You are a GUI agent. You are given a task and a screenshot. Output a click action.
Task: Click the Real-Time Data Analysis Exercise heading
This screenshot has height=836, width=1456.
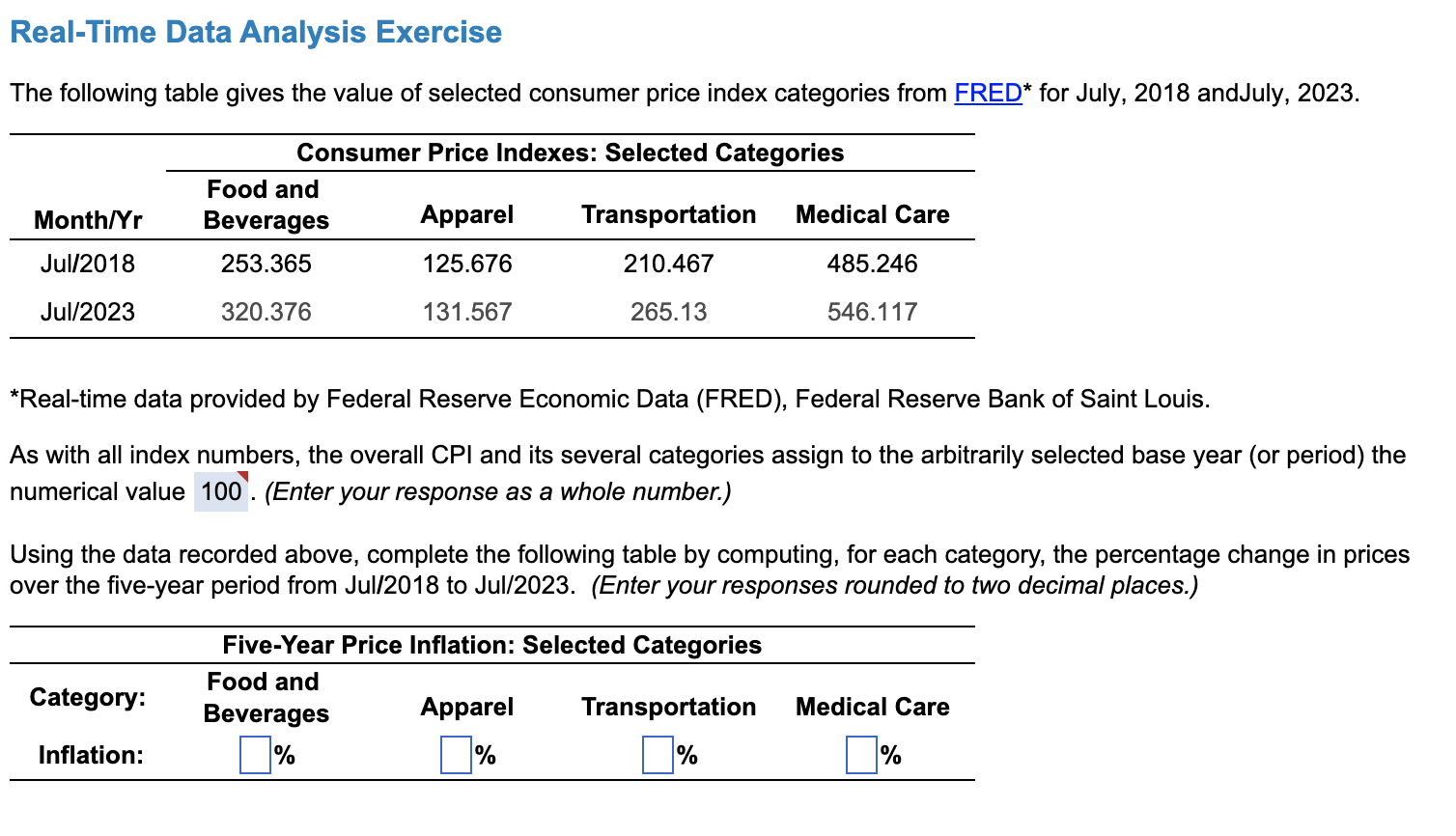(256, 32)
